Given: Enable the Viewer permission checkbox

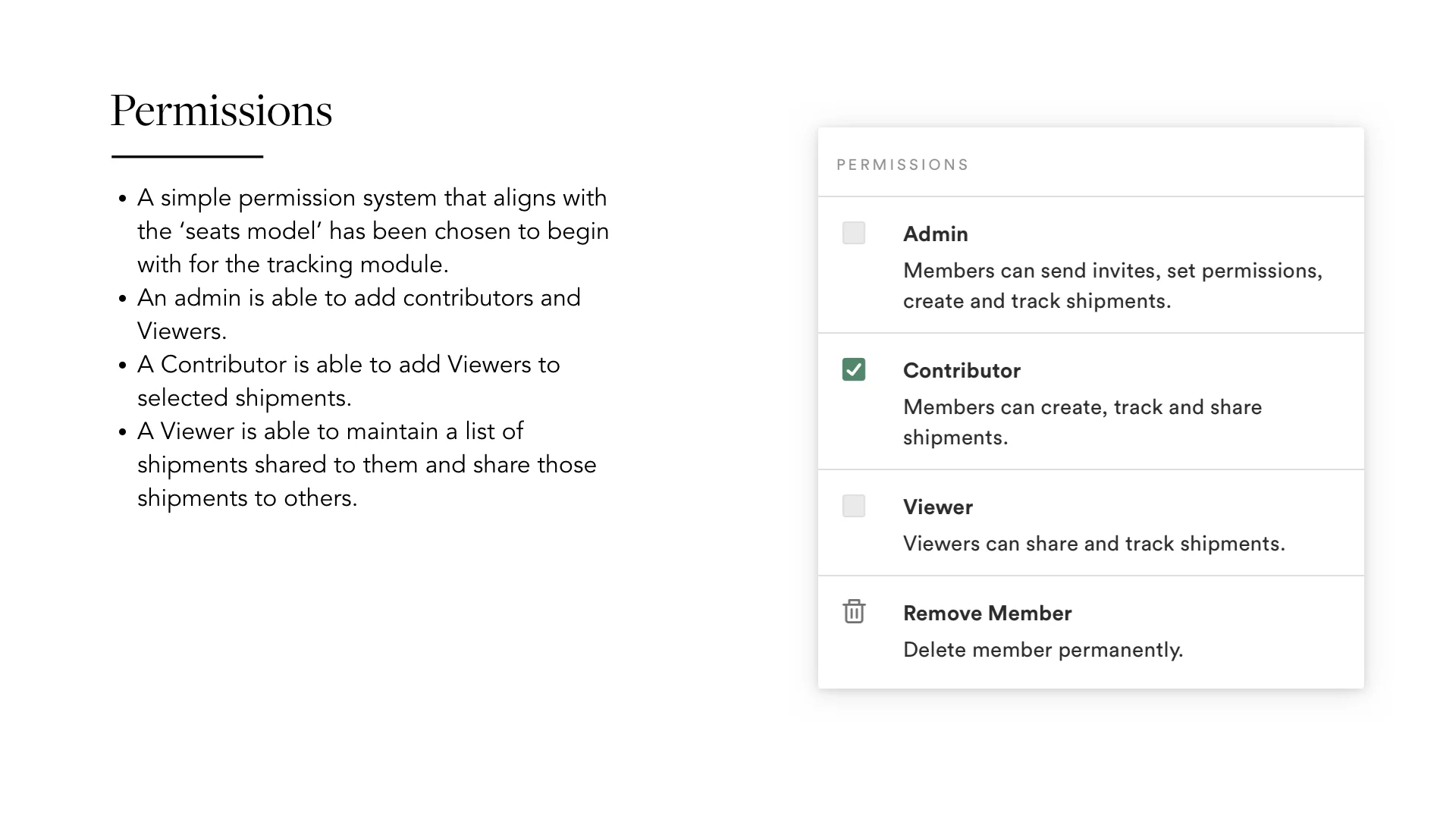Looking at the screenshot, I should point(854,506).
